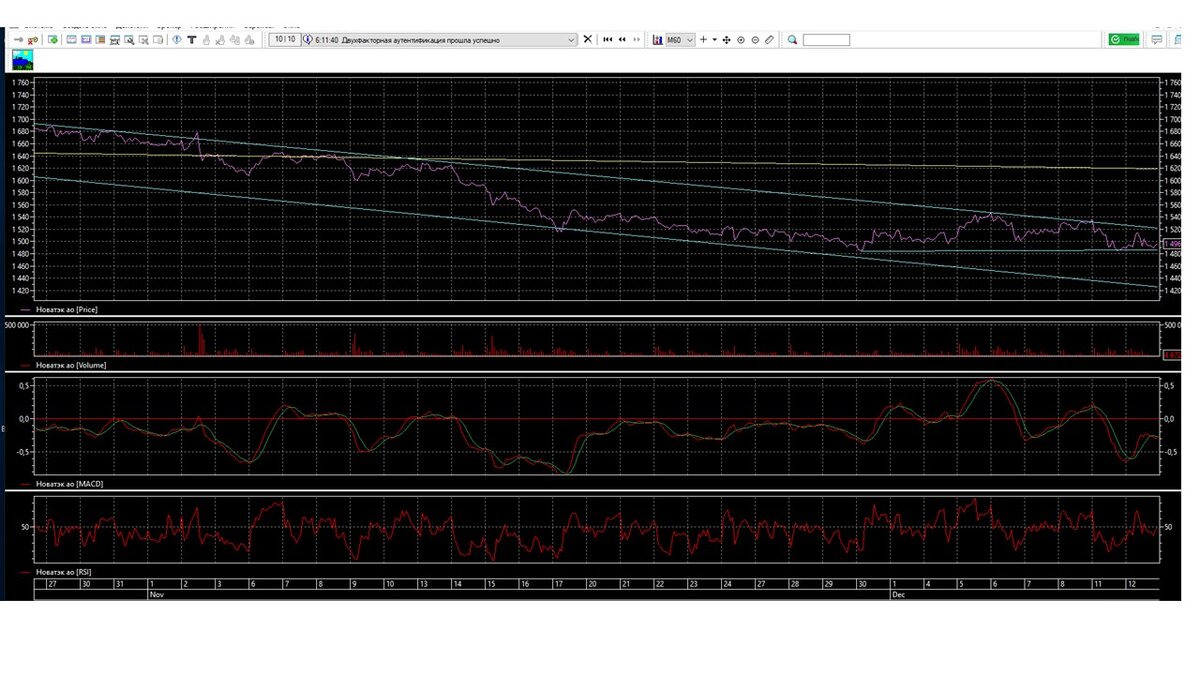Expand the small arrow beside the plus tool
Screen dimensions: 1200x675
click(x=715, y=40)
